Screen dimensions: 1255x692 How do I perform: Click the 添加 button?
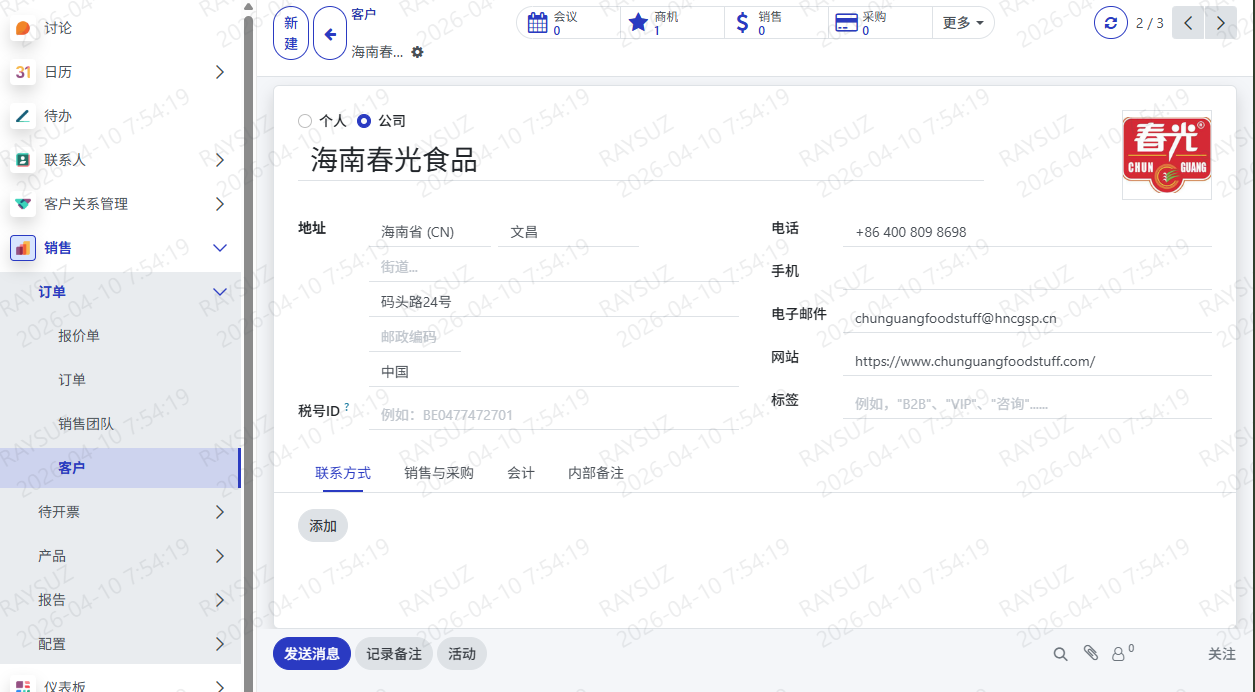tap(323, 526)
